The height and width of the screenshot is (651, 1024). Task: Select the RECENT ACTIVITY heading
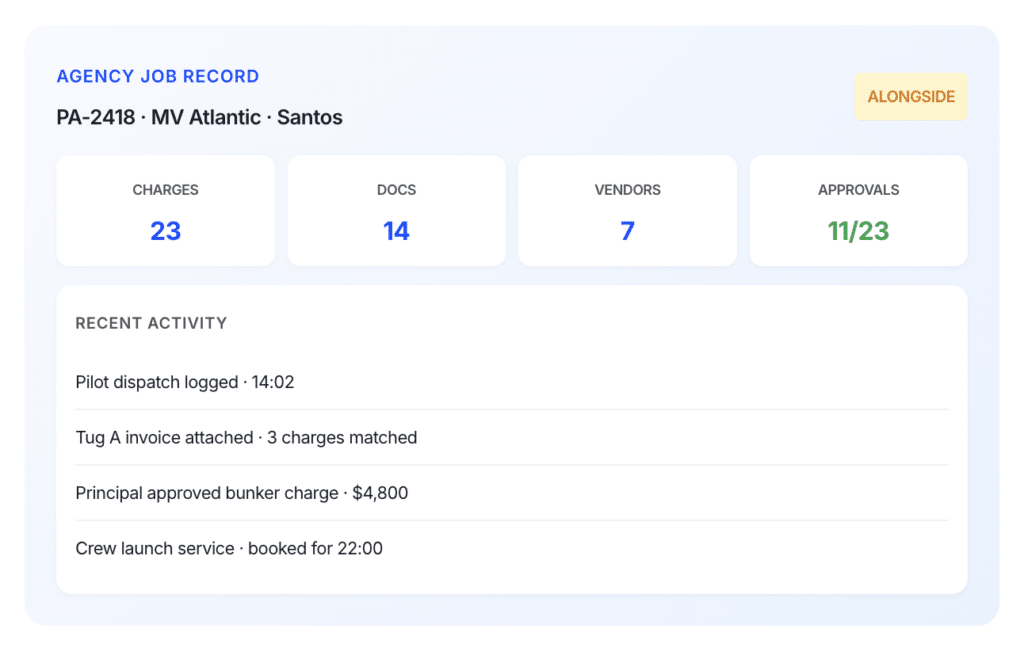click(x=152, y=323)
